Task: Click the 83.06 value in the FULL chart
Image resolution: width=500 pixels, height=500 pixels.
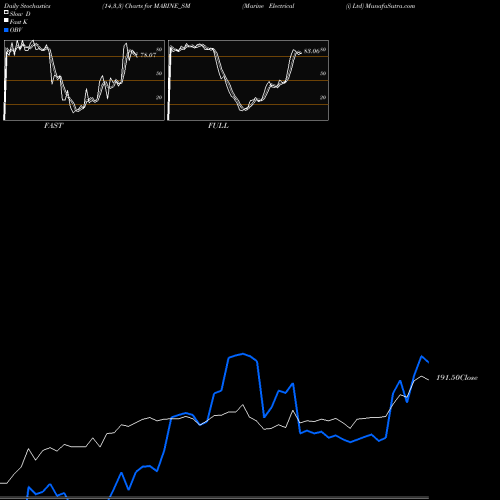Action: tap(312, 51)
